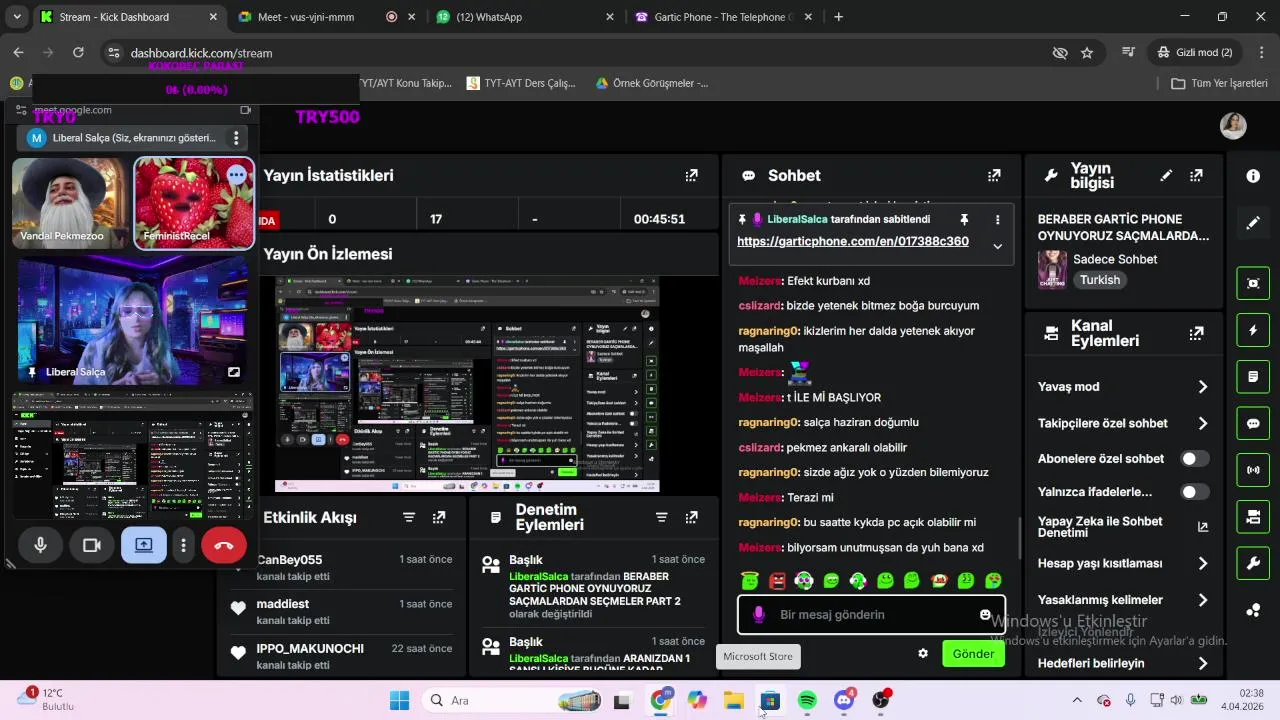
Task: Open Discord from taskbar
Action: tap(844, 700)
